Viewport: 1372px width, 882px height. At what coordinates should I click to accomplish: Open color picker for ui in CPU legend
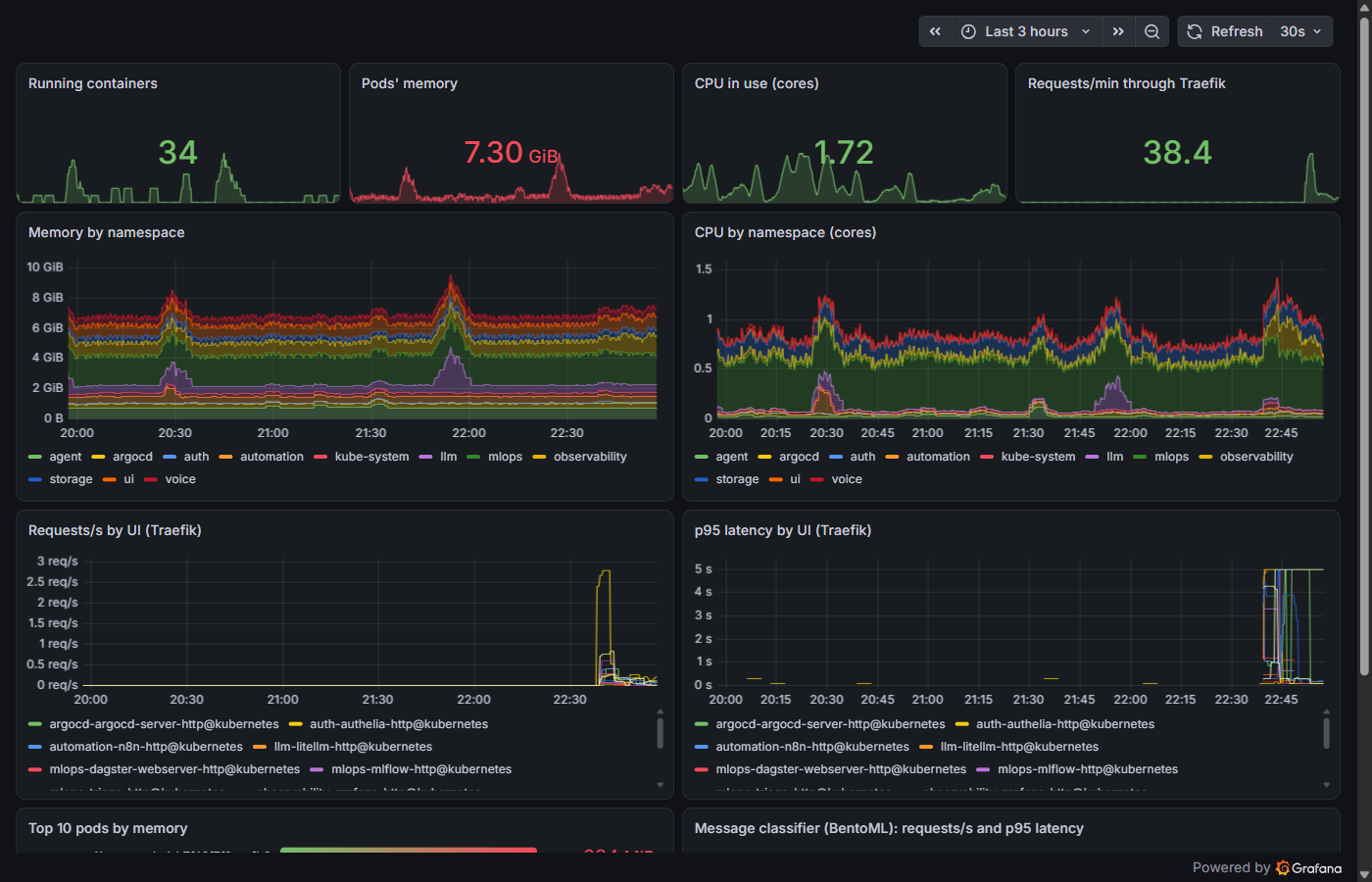776,479
